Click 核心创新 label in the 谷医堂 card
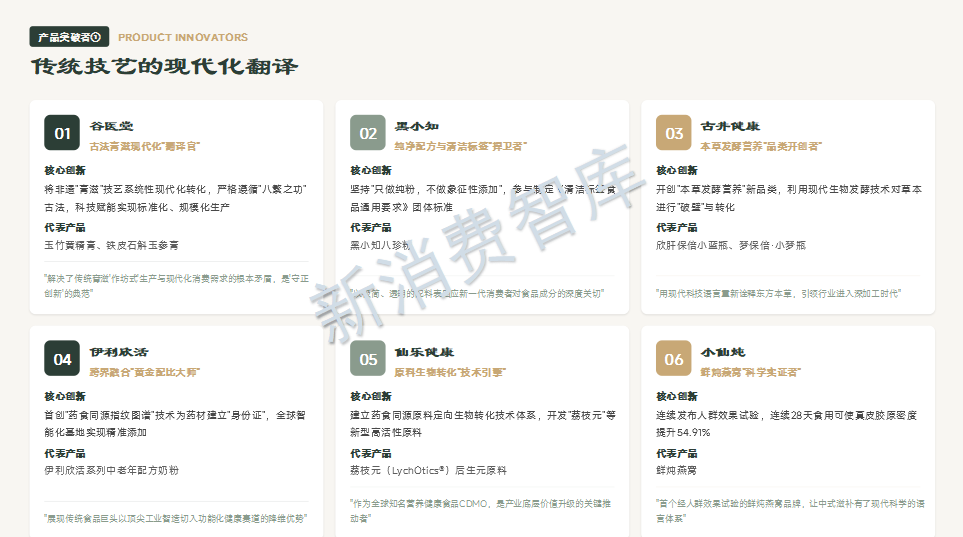 (x=64, y=170)
